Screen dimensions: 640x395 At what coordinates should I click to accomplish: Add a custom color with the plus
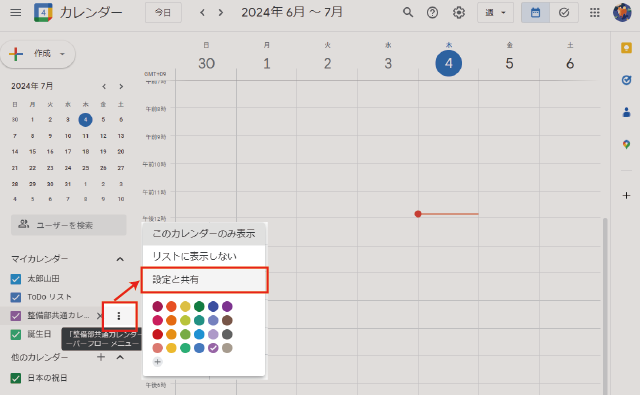pyautogui.click(x=158, y=362)
